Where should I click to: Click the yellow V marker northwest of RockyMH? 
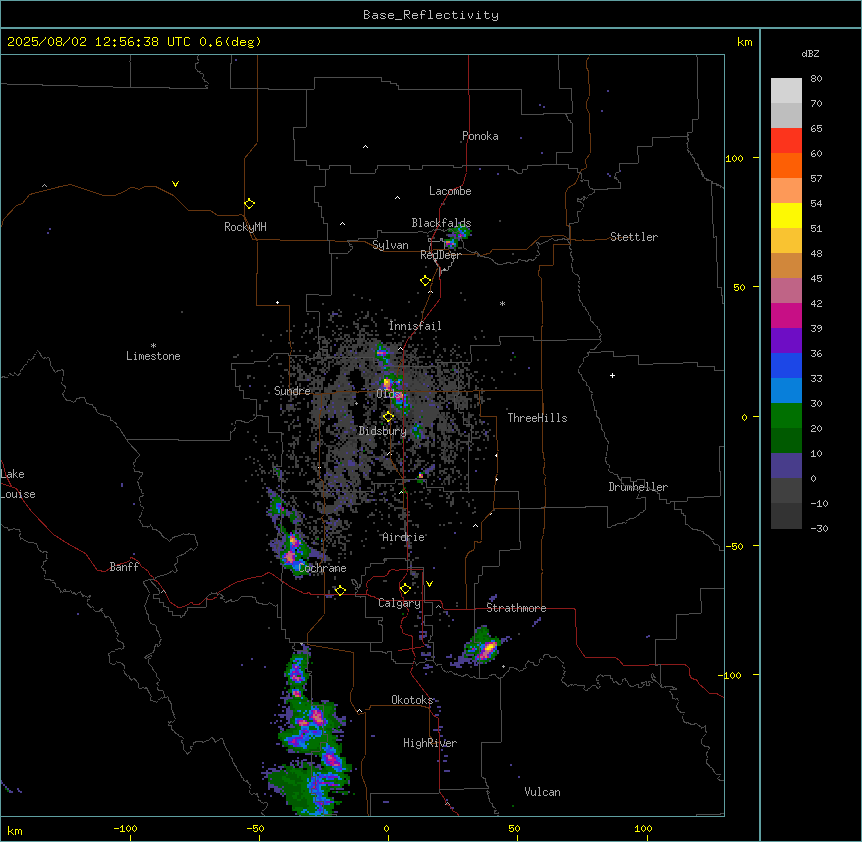coord(175,184)
